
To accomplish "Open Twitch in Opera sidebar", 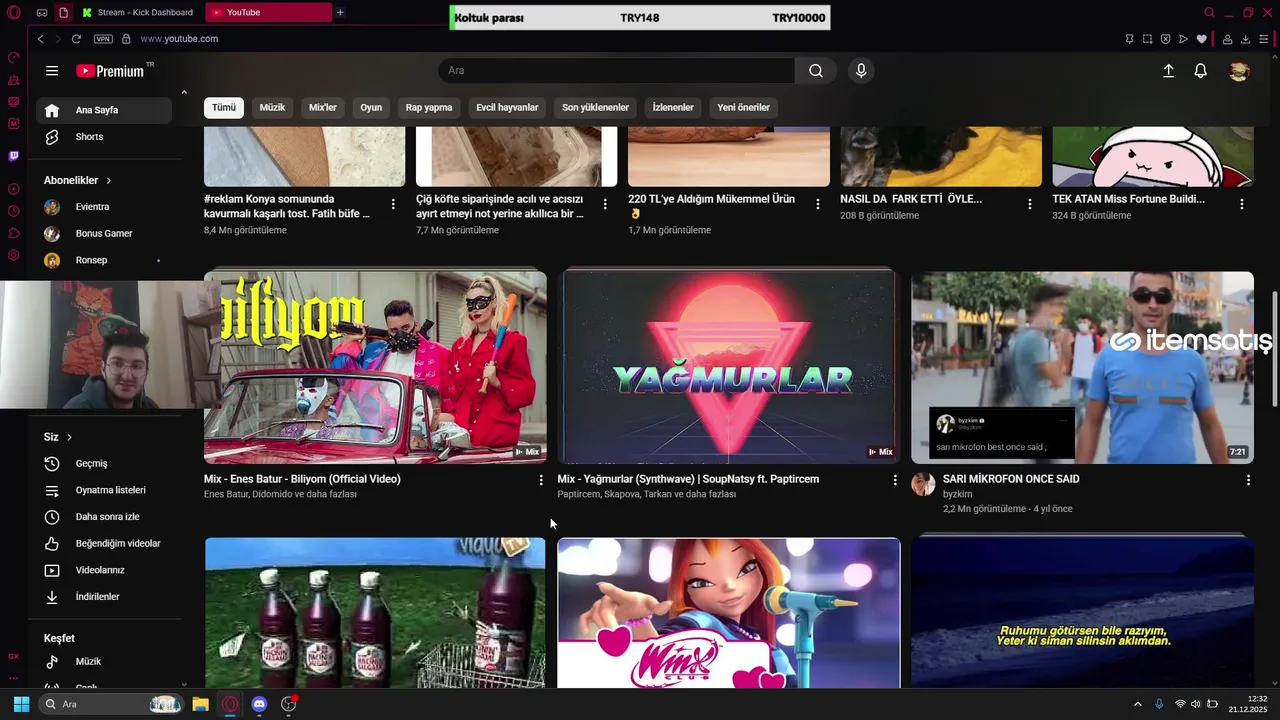I will 13,156.
